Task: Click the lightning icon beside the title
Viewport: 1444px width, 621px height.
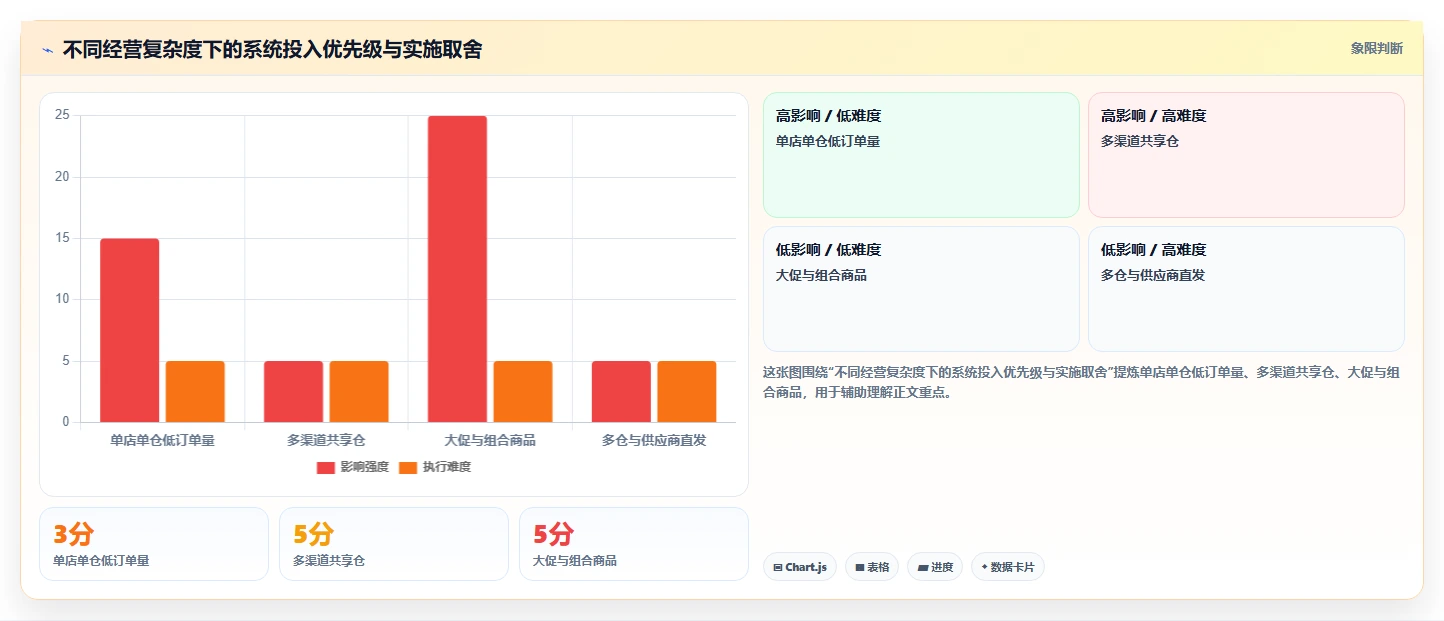Action: 47,50
